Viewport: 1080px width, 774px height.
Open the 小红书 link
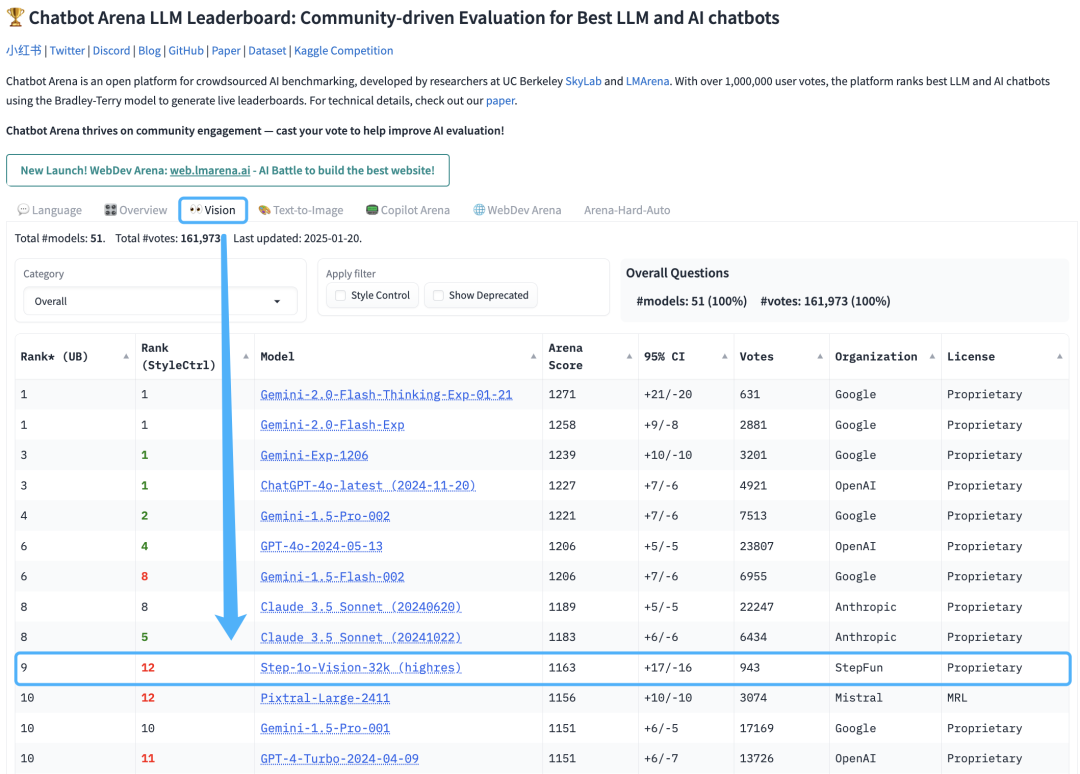[x=23, y=50]
